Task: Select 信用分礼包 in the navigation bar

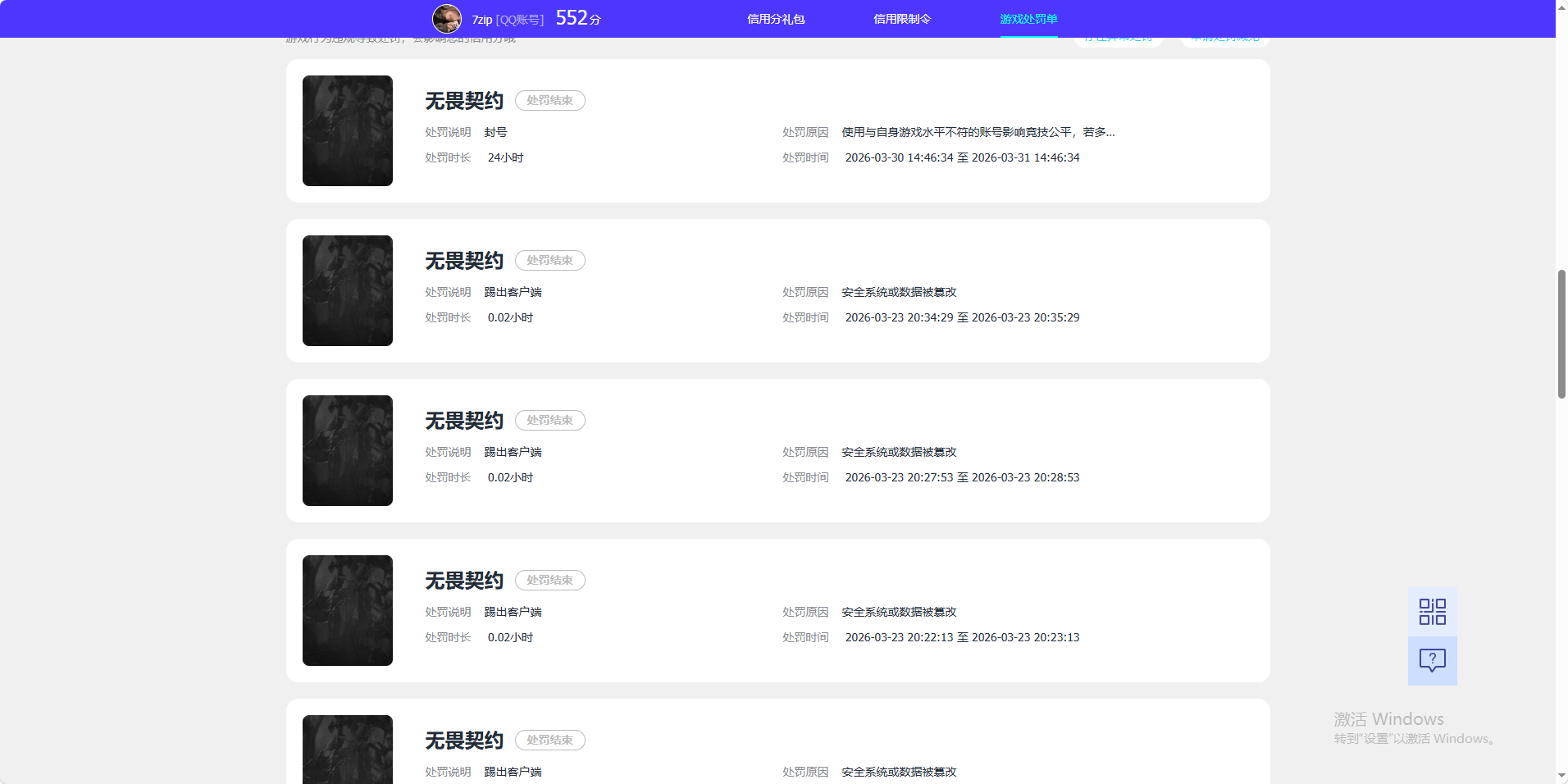Action: tap(776, 18)
